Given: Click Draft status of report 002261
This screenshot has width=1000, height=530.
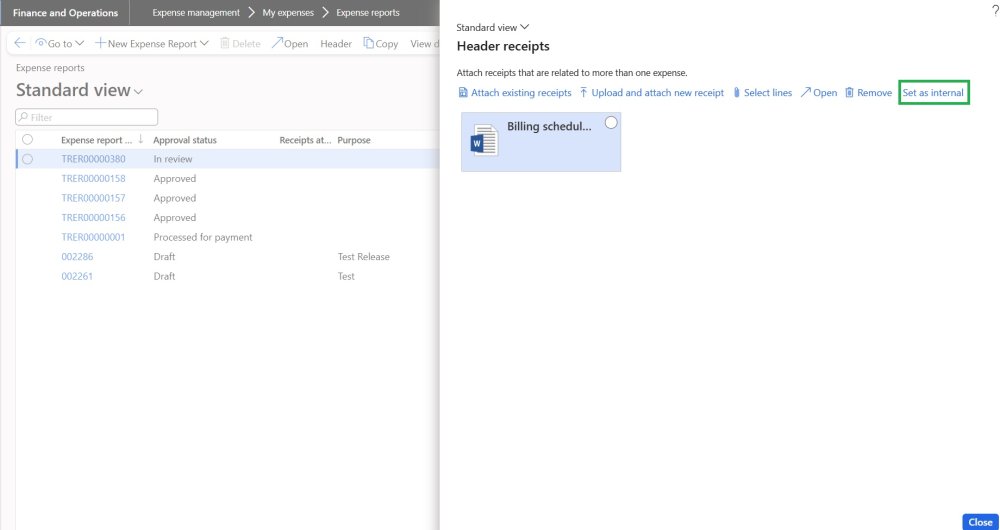Looking at the screenshot, I should pos(164,276).
